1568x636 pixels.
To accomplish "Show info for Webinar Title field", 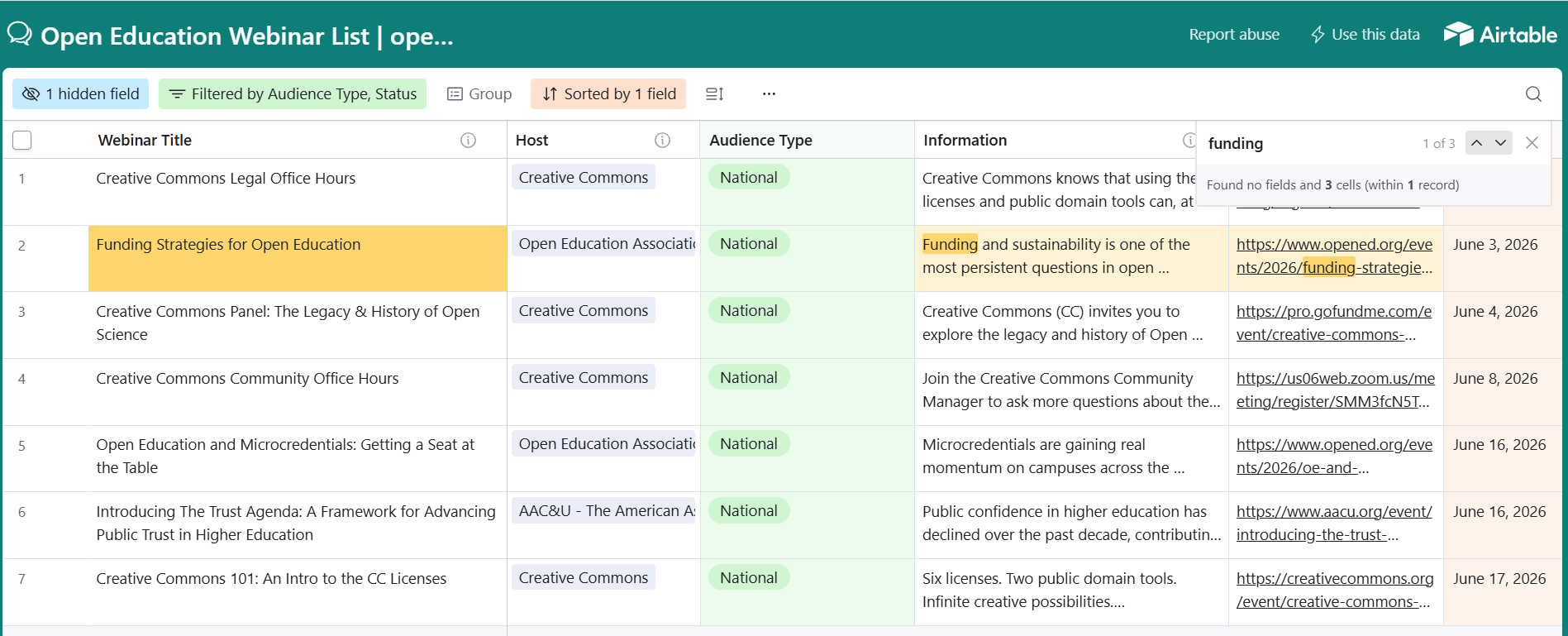I will (x=468, y=141).
